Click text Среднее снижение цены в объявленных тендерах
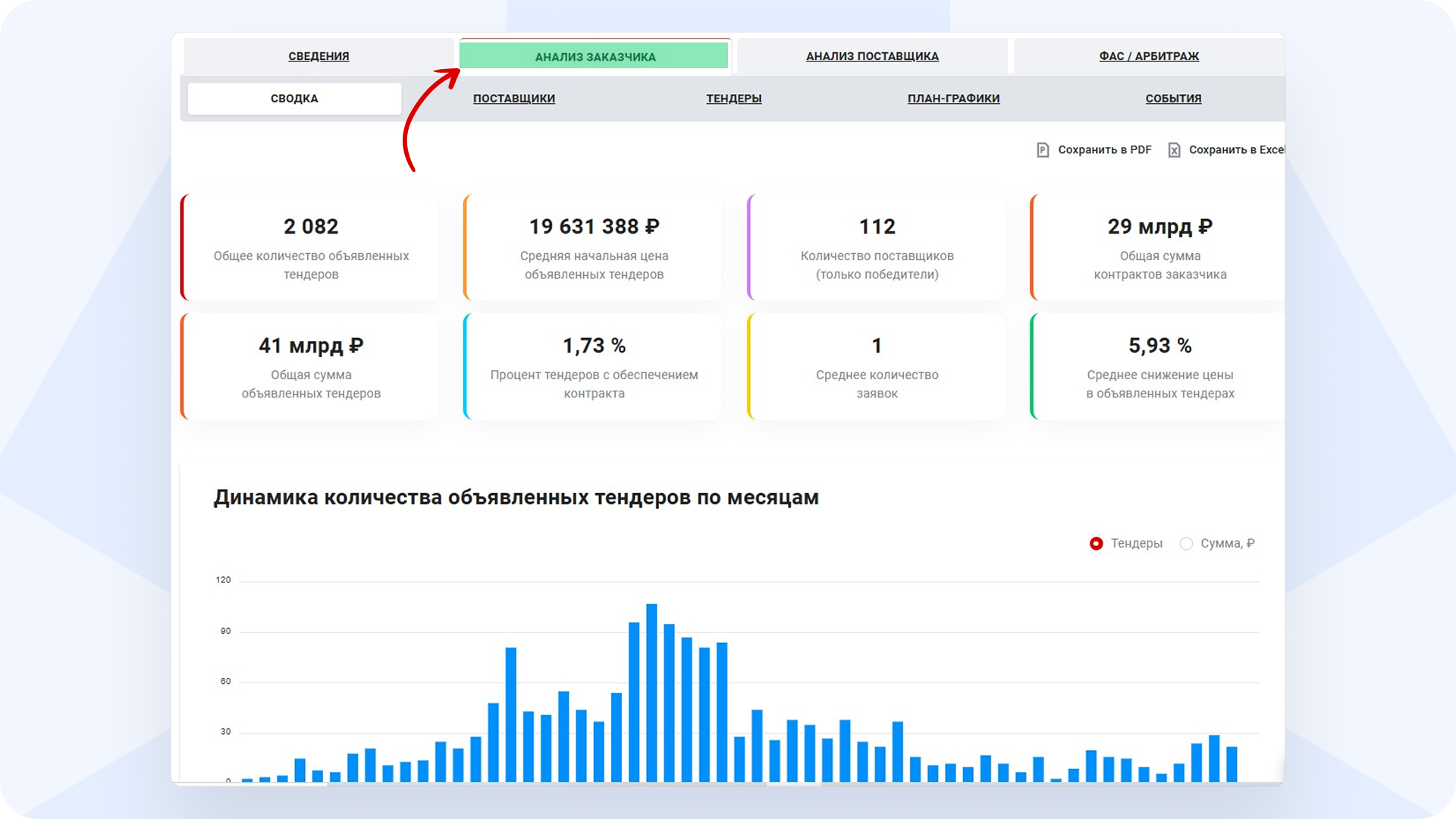1456x819 pixels. click(x=1160, y=384)
